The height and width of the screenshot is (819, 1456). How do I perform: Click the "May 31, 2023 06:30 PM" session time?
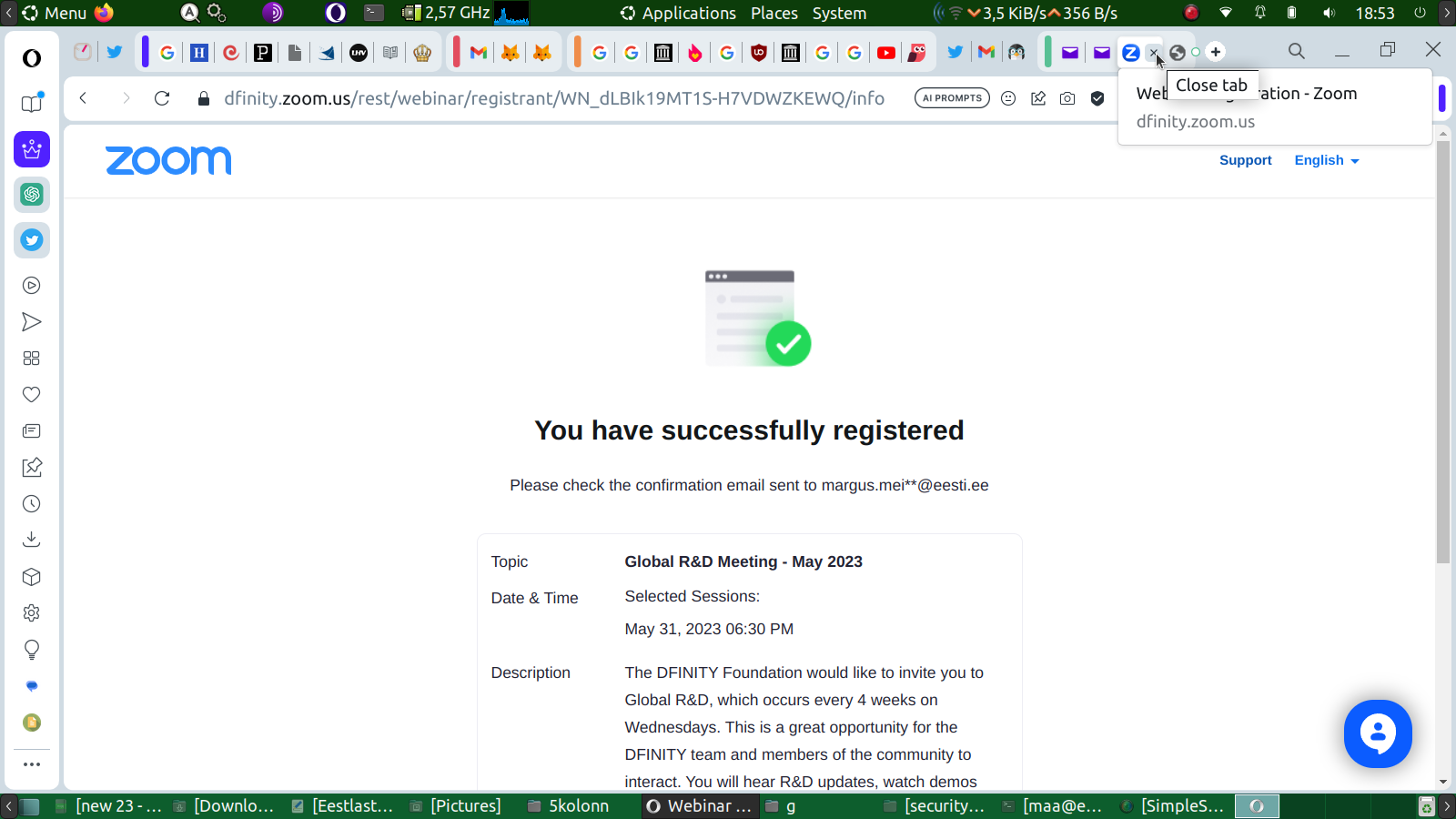pyautogui.click(x=709, y=629)
